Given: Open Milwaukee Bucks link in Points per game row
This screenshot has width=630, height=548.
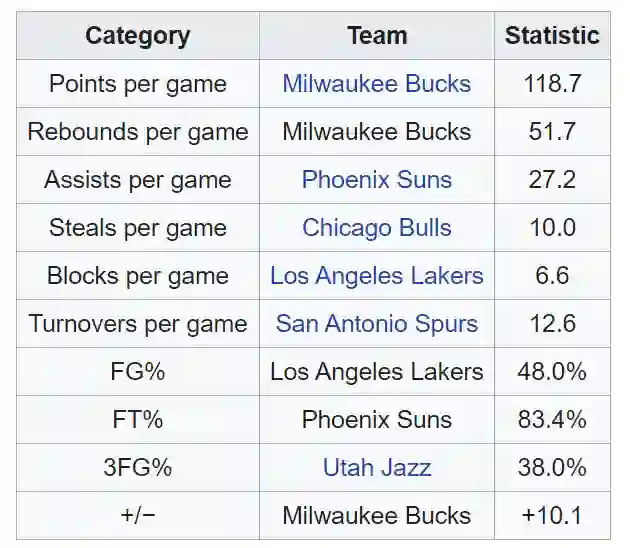Looking at the screenshot, I should (376, 83).
